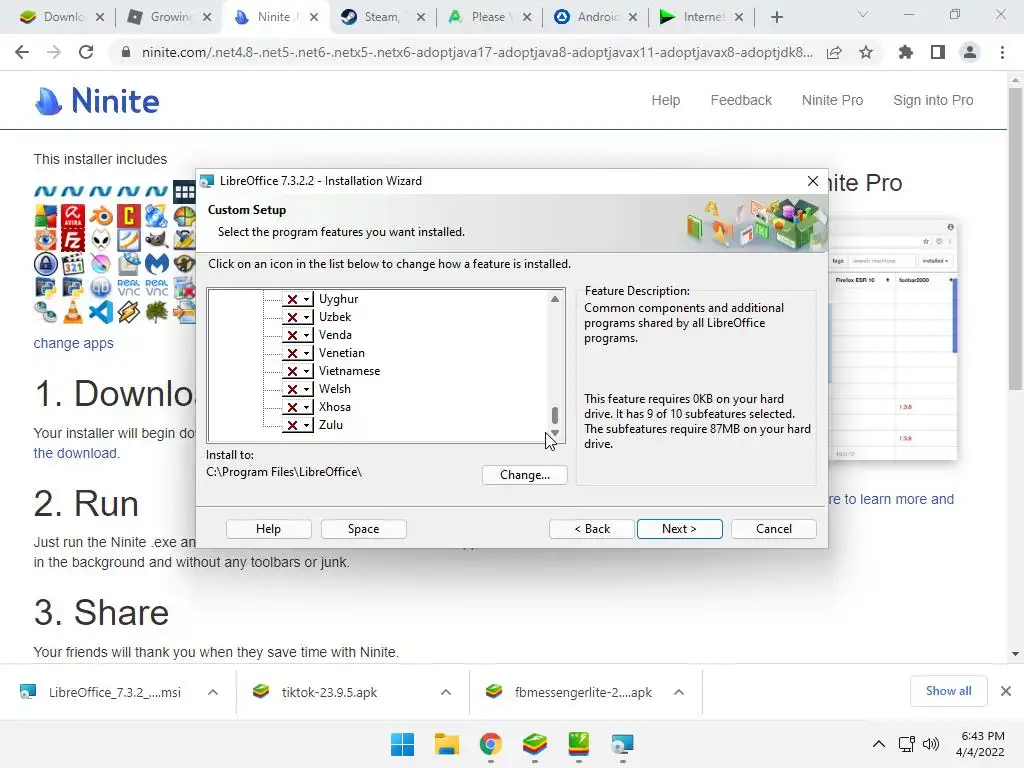Click Sign into Pro link
This screenshot has width=1024, height=768.
(933, 101)
